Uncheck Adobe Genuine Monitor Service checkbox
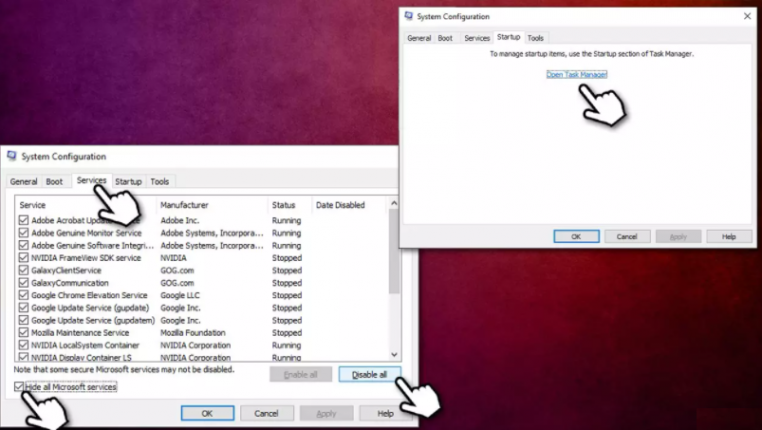 click(23, 233)
